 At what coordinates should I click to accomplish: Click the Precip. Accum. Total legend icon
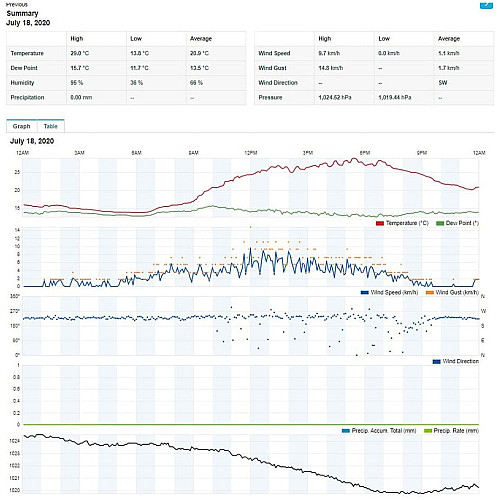[346, 431]
